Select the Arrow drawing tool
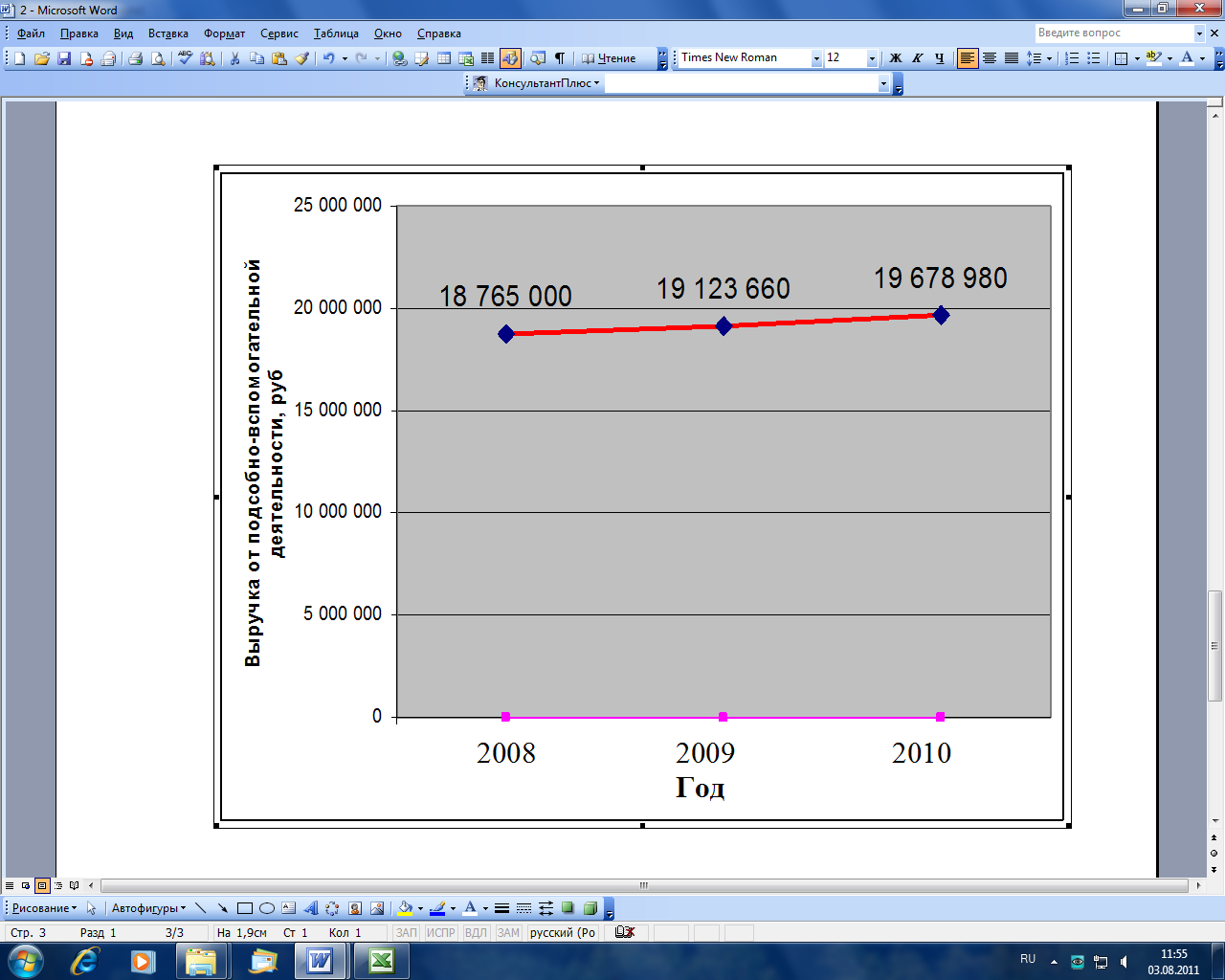The height and width of the screenshot is (980, 1225). pos(222,908)
